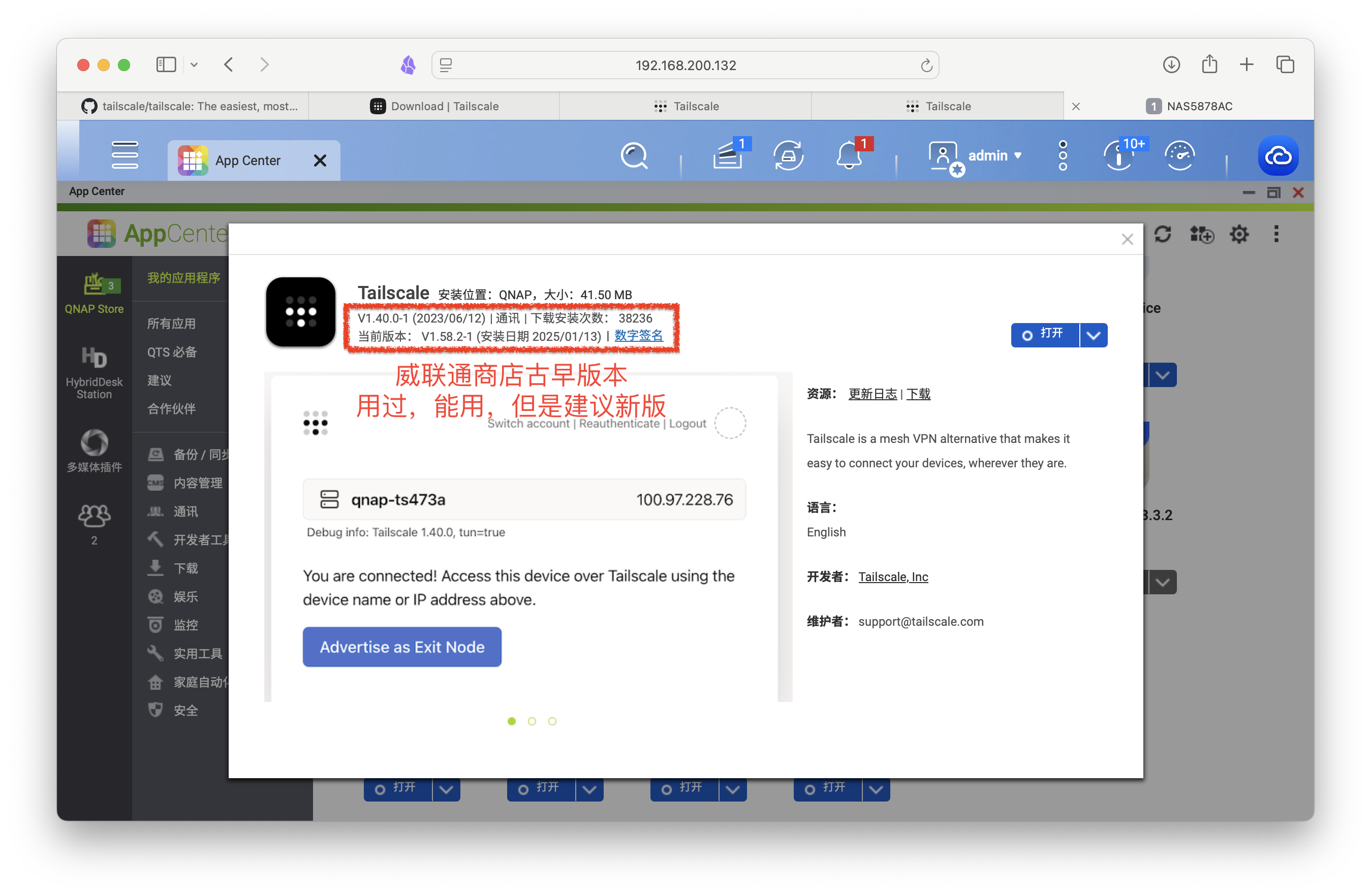Select 娱乐 category
1371x896 pixels.
point(173,596)
